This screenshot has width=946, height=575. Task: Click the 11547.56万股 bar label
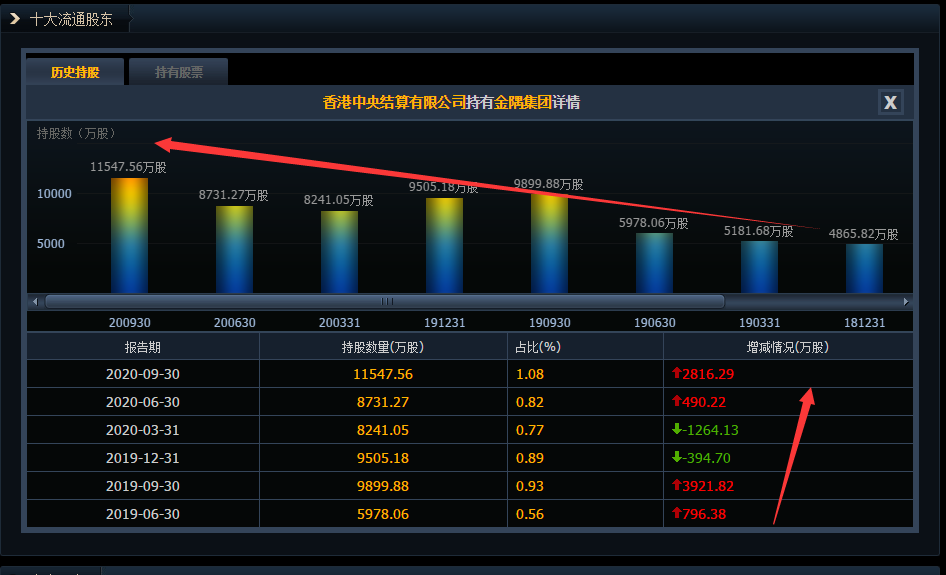[x=128, y=167]
